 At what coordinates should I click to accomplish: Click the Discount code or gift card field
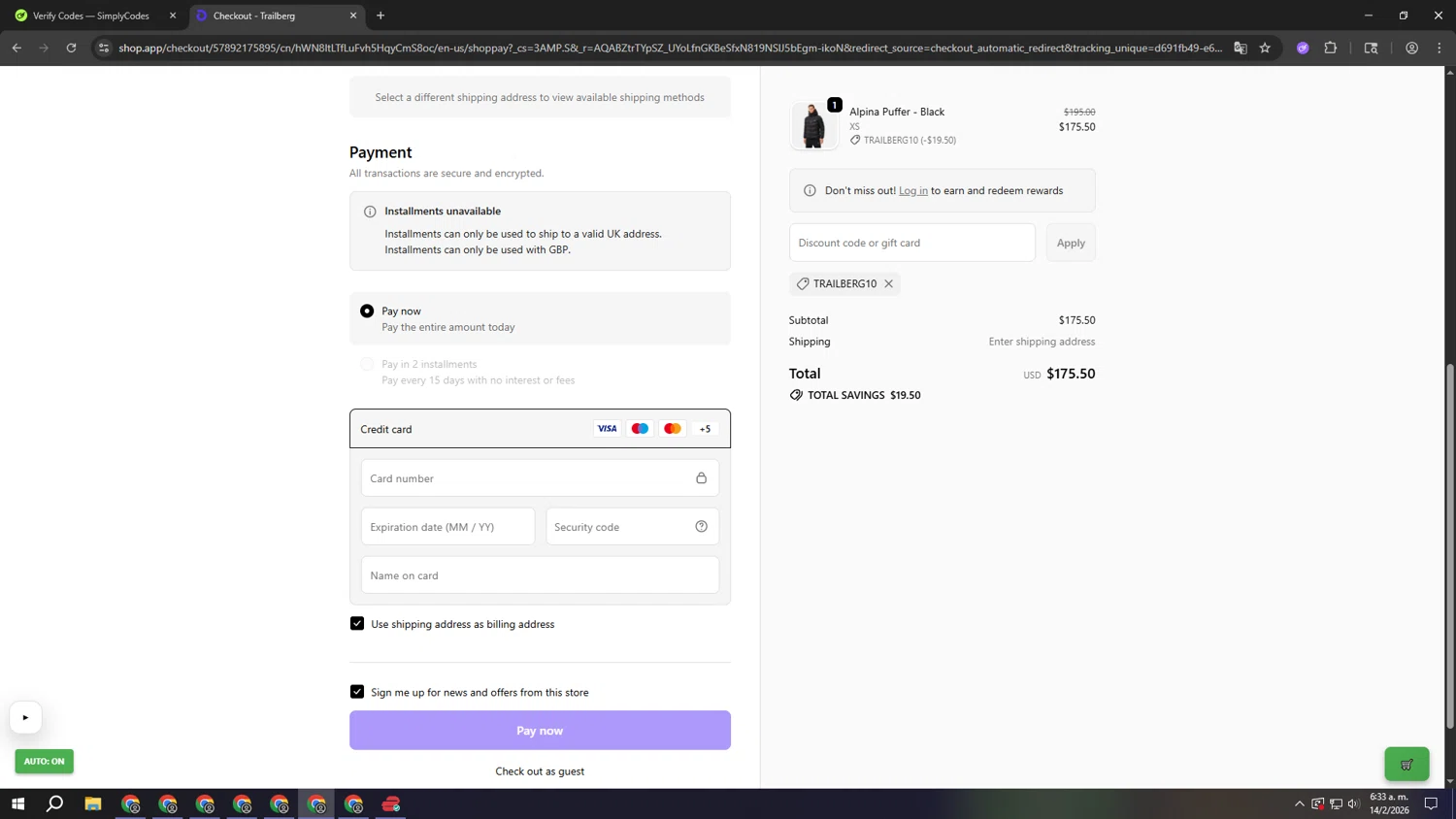(x=912, y=243)
